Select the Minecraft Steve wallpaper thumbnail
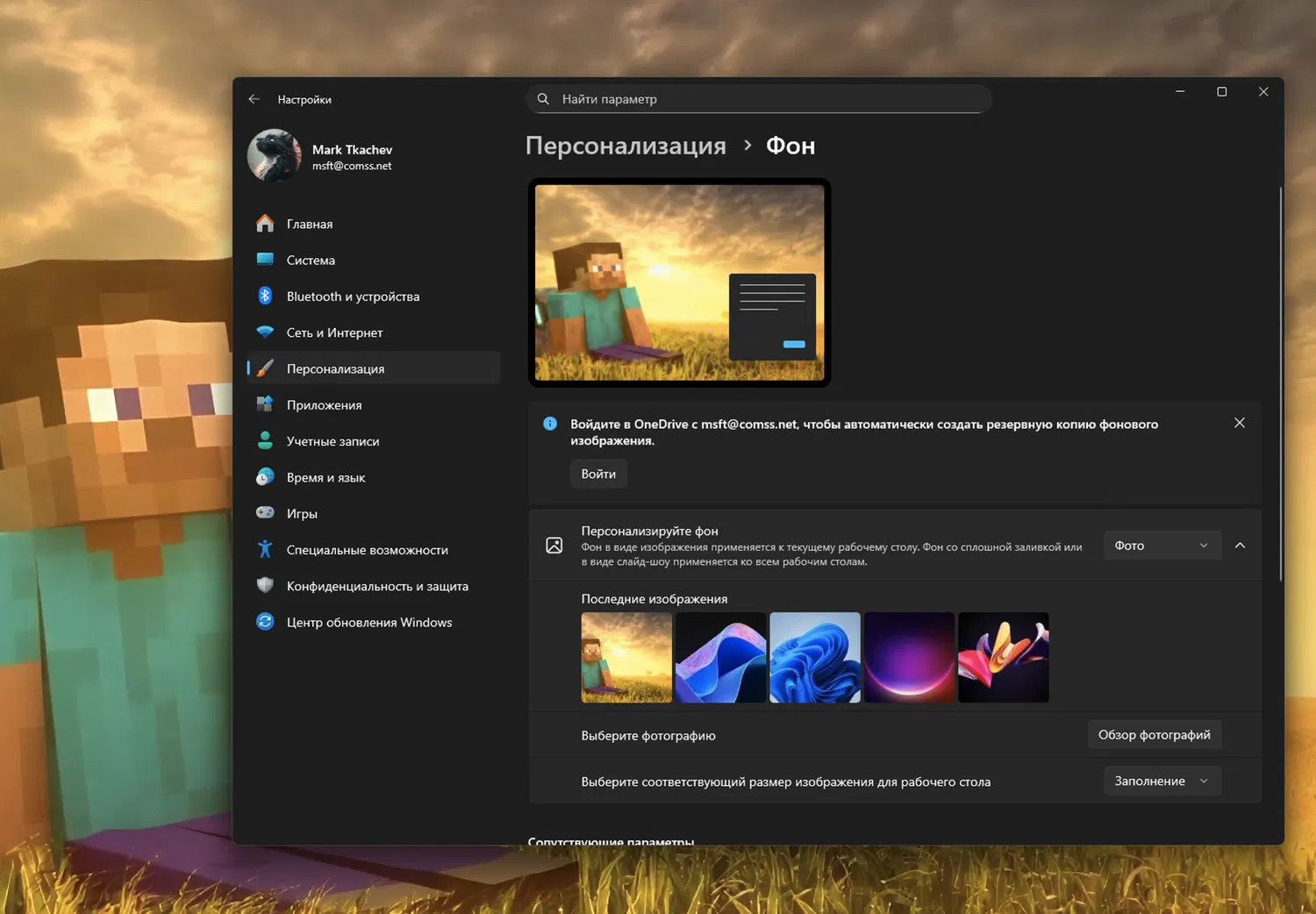 point(626,658)
